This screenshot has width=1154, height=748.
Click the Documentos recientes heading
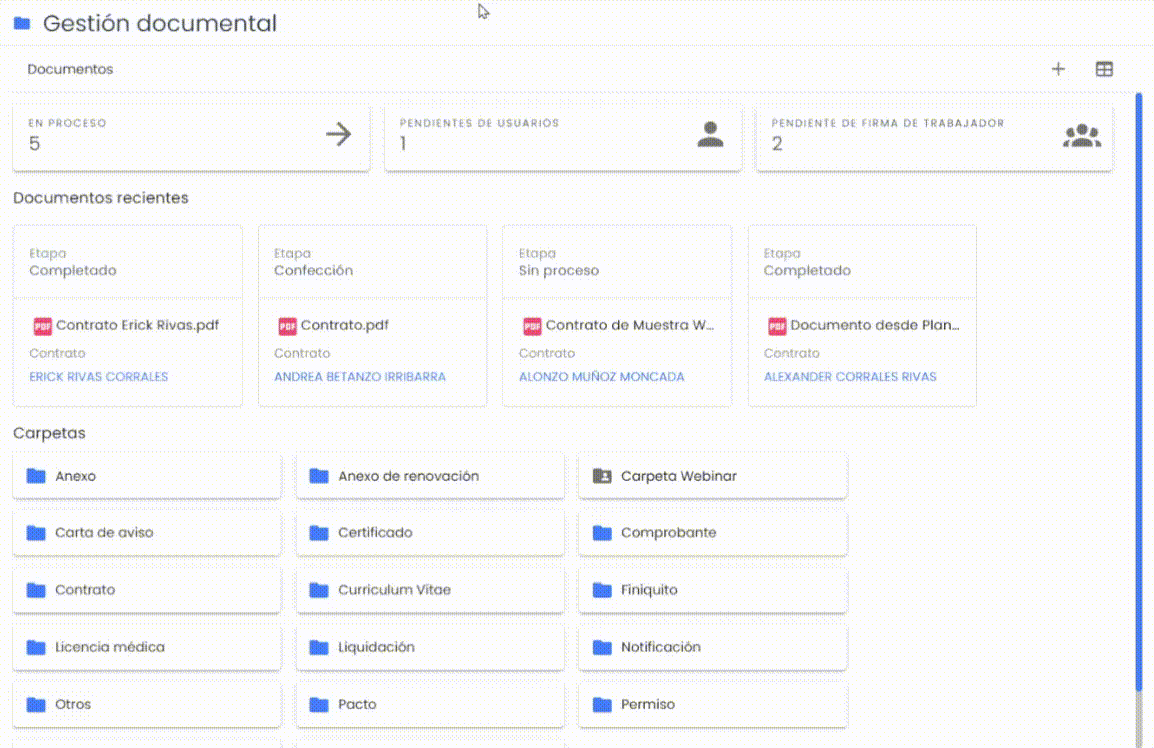[101, 198]
